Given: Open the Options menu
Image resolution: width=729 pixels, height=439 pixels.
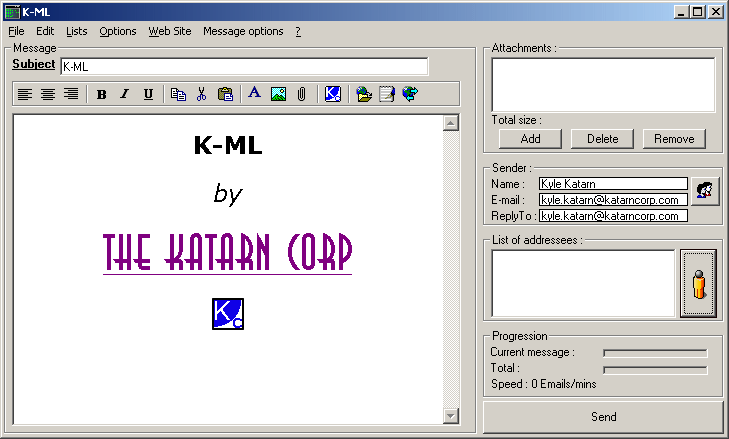Looking at the screenshot, I should click(x=118, y=31).
